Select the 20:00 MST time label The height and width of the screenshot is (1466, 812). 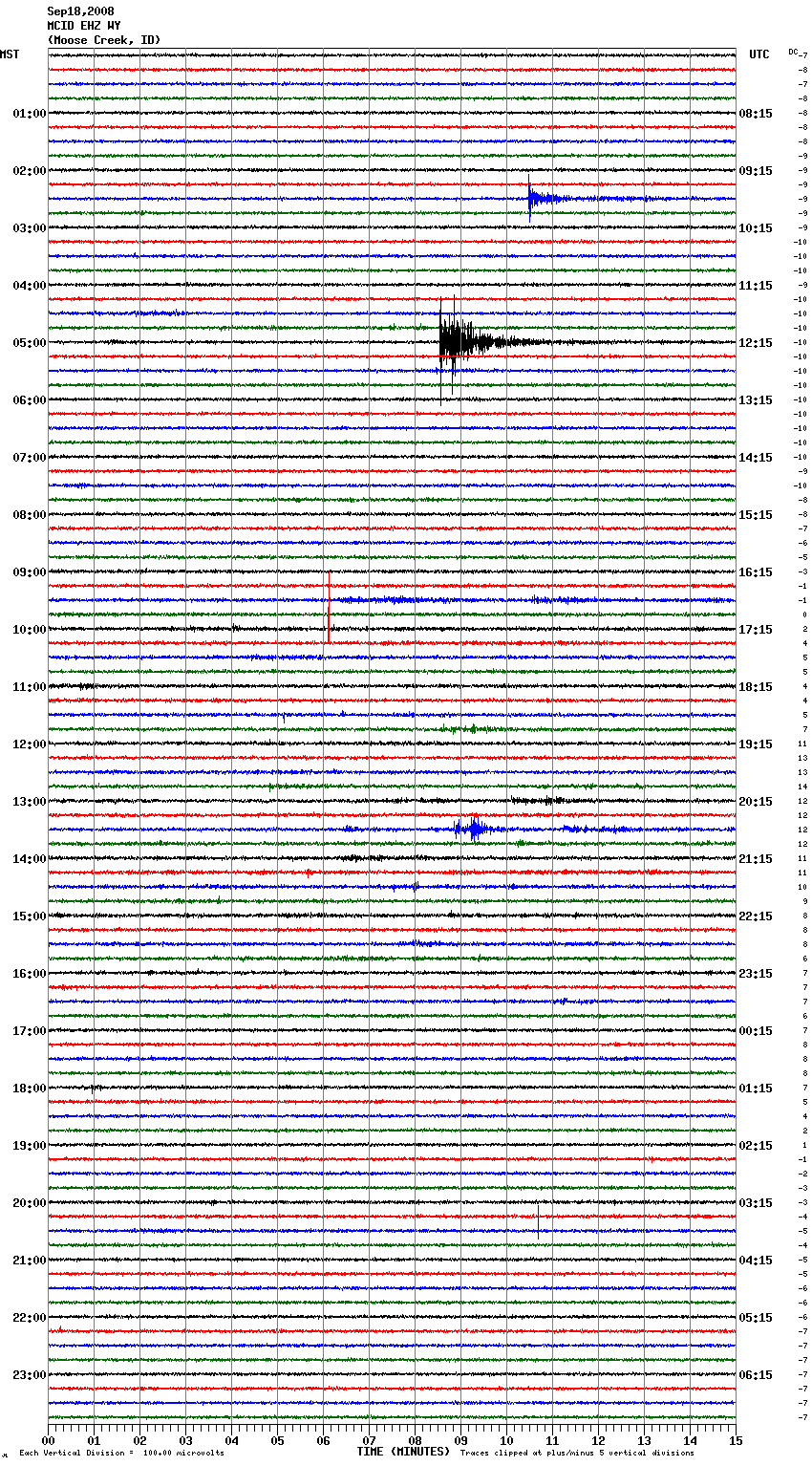(29, 1203)
